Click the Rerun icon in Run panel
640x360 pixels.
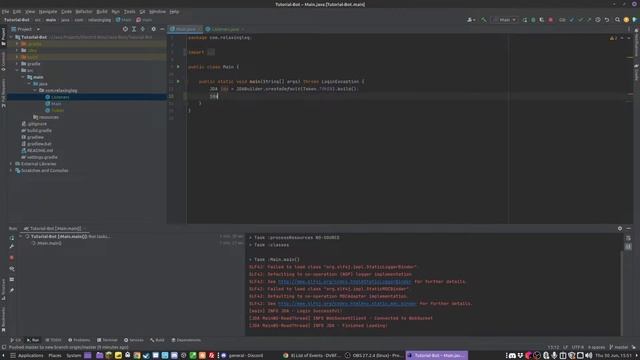[x=12, y=238]
